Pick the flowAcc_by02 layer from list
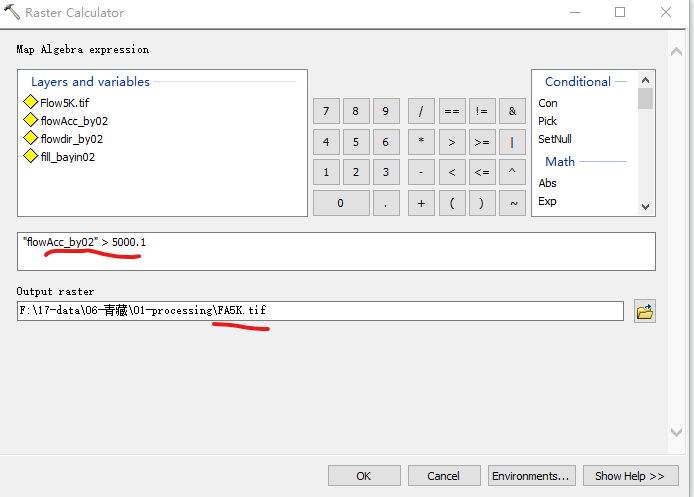Image resolution: width=694 pixels, height=497 pixels. coord(74,121)
